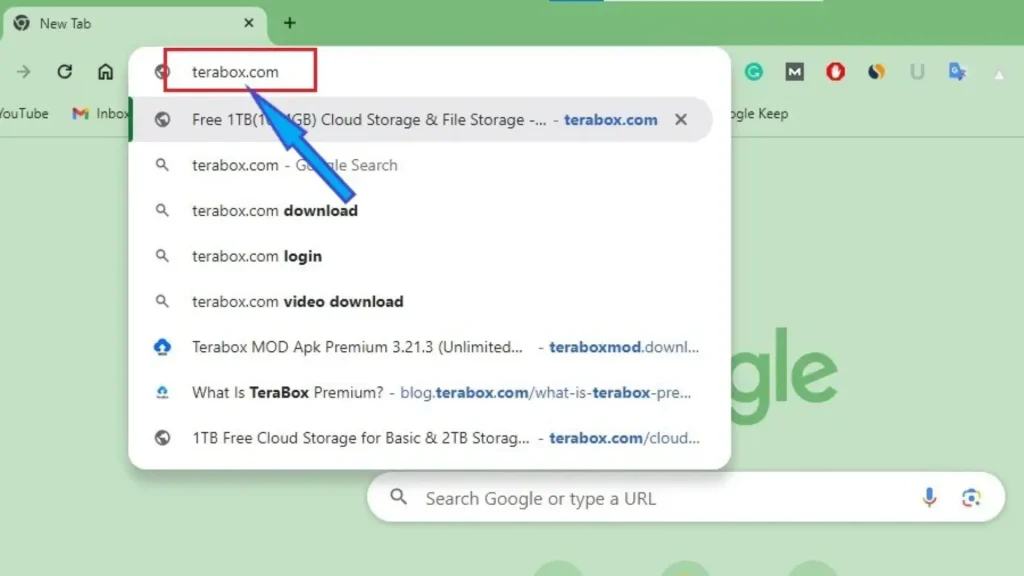Screen dimensions: 1024x576
Task: Click the Grammarly extension icon
Action: [x=754, y=72]
